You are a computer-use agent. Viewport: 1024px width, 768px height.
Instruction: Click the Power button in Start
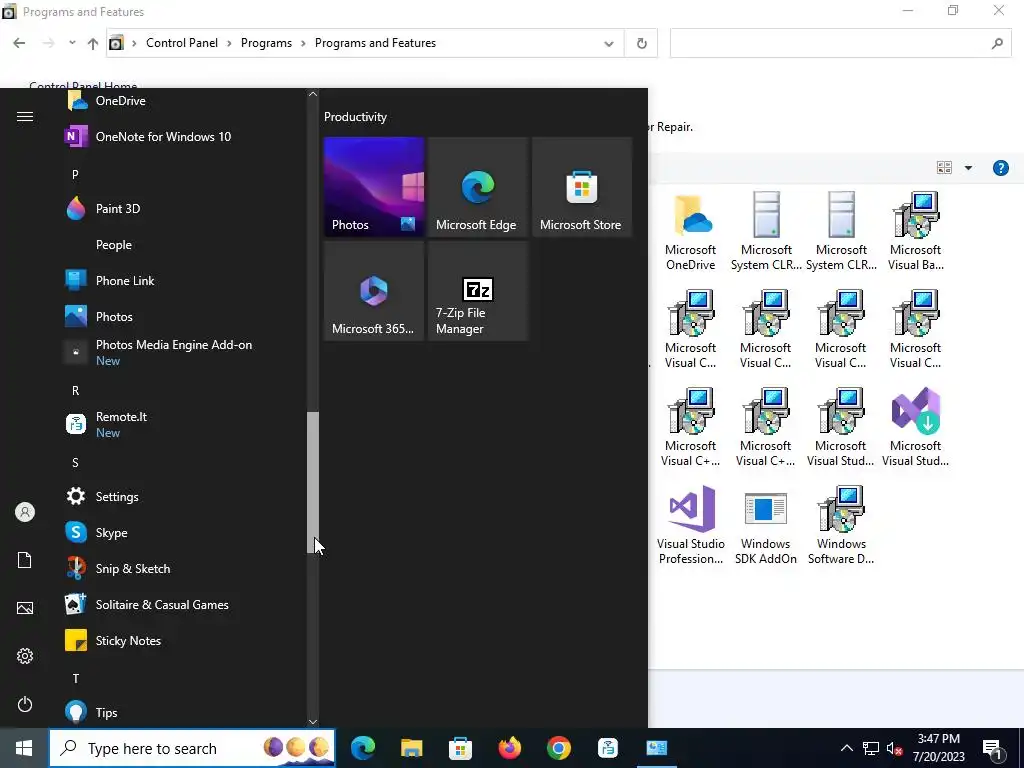[x=25, y=704]
